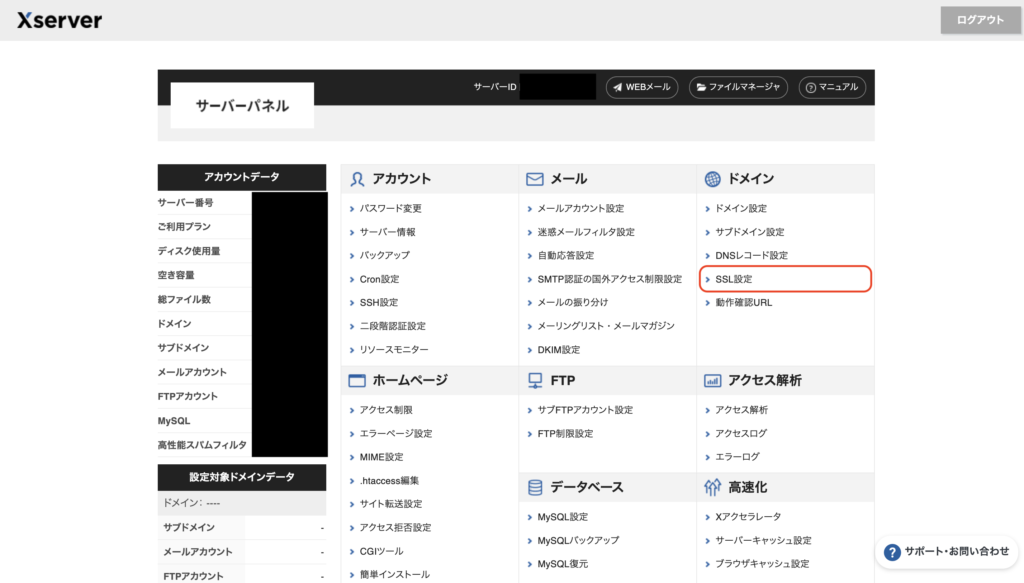The width and height of the screenshot is (1024, 583).
Task: Click the ご利用プラン row label
Action: 184,227
